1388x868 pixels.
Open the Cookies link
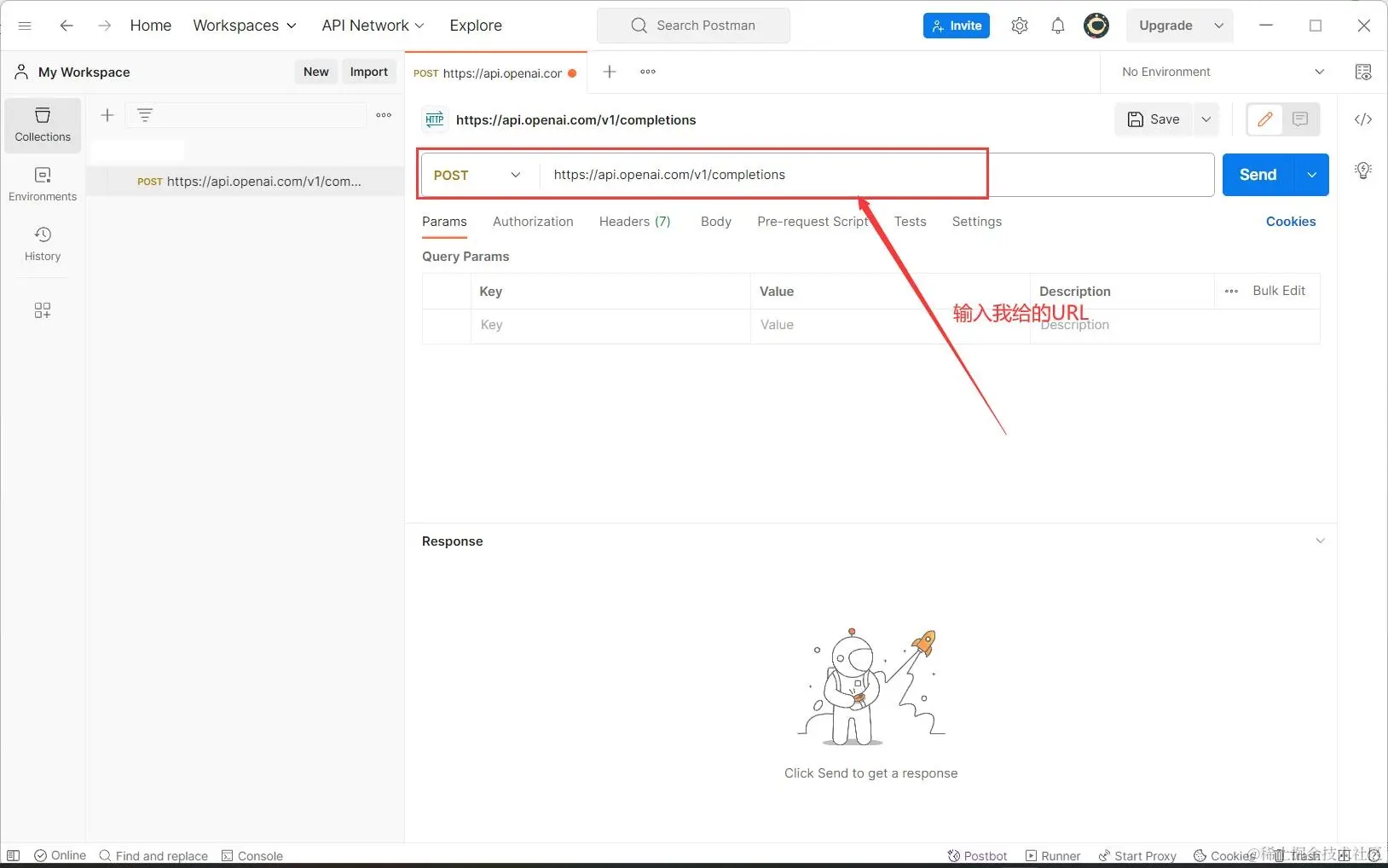point(1291,222)
